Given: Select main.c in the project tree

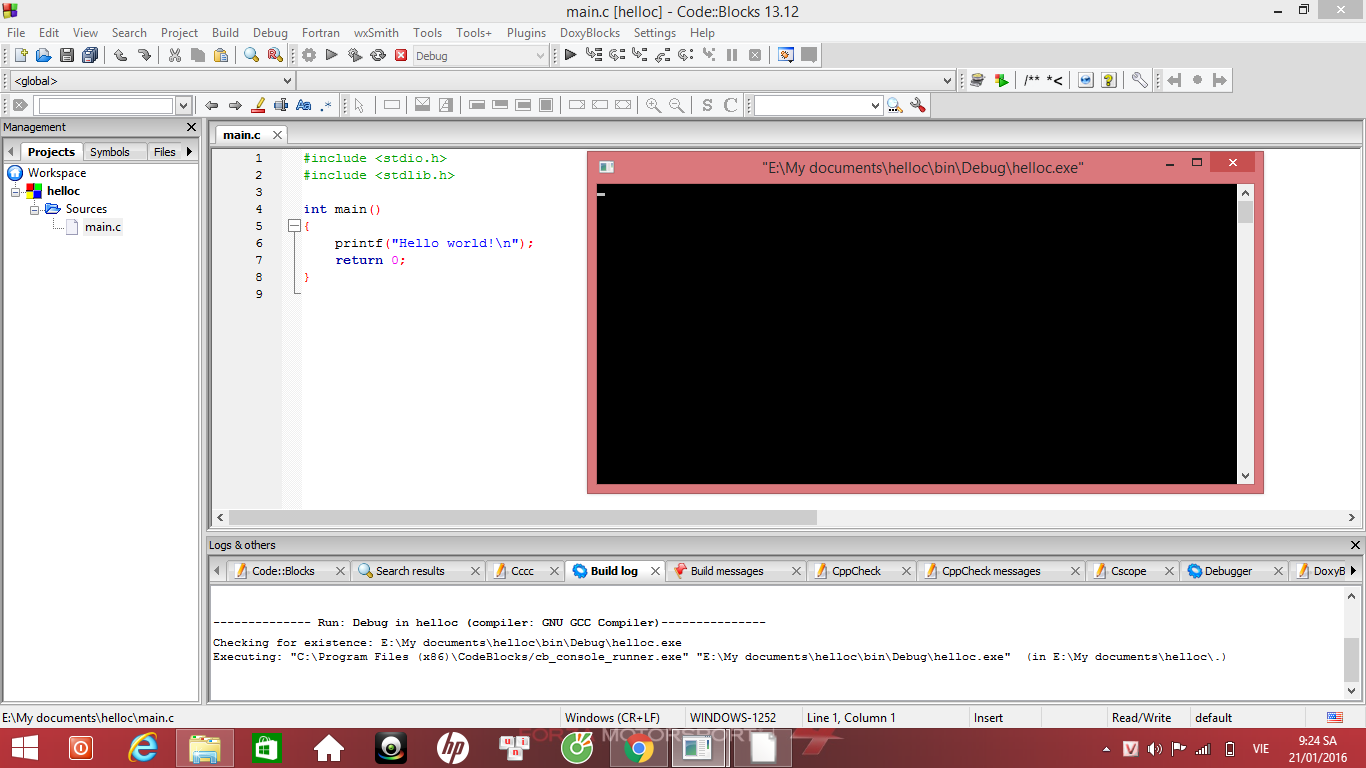Looking at the screenshot, I should tap(103, 227).
